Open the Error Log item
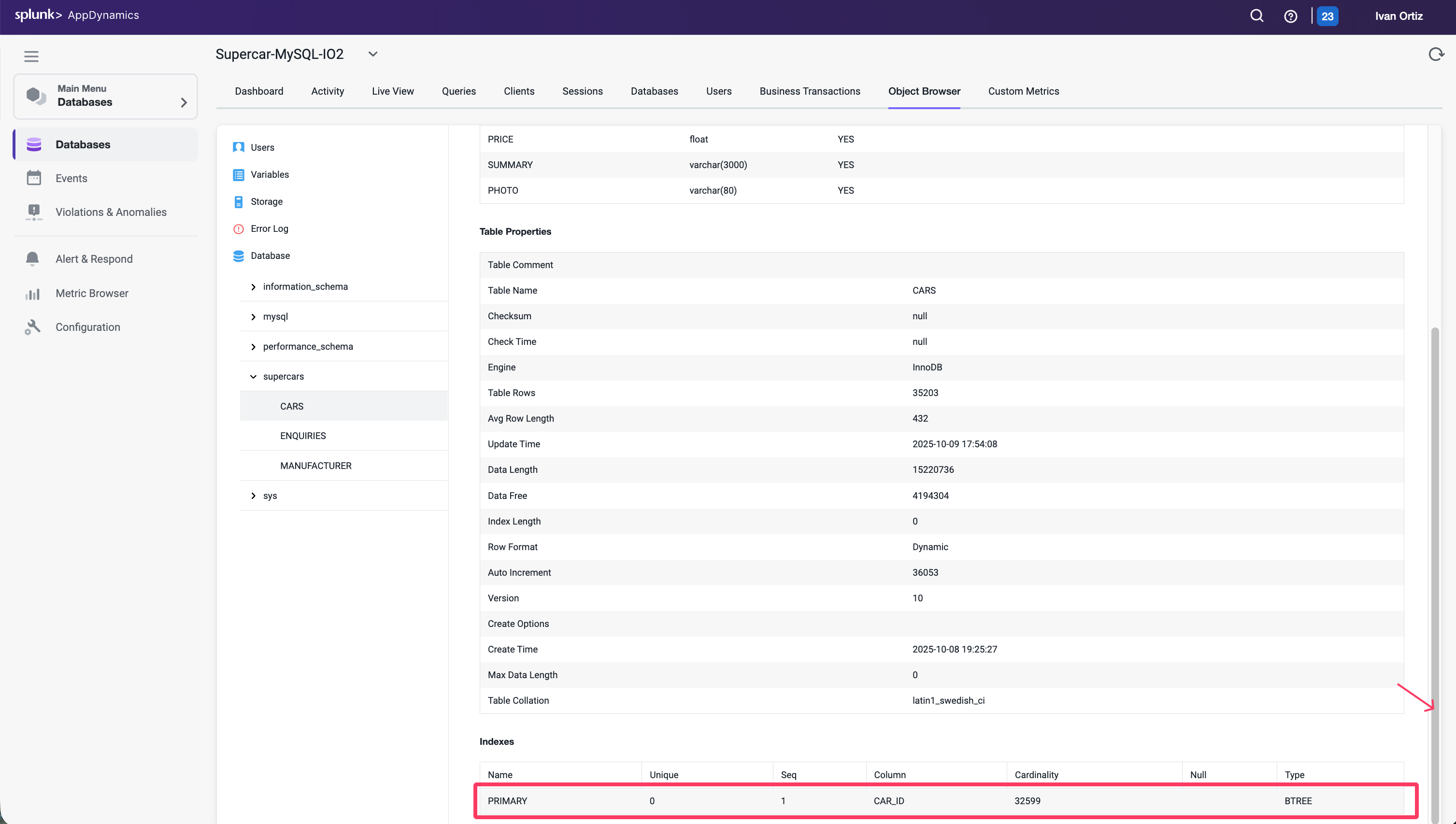 [x=270, y=228]
